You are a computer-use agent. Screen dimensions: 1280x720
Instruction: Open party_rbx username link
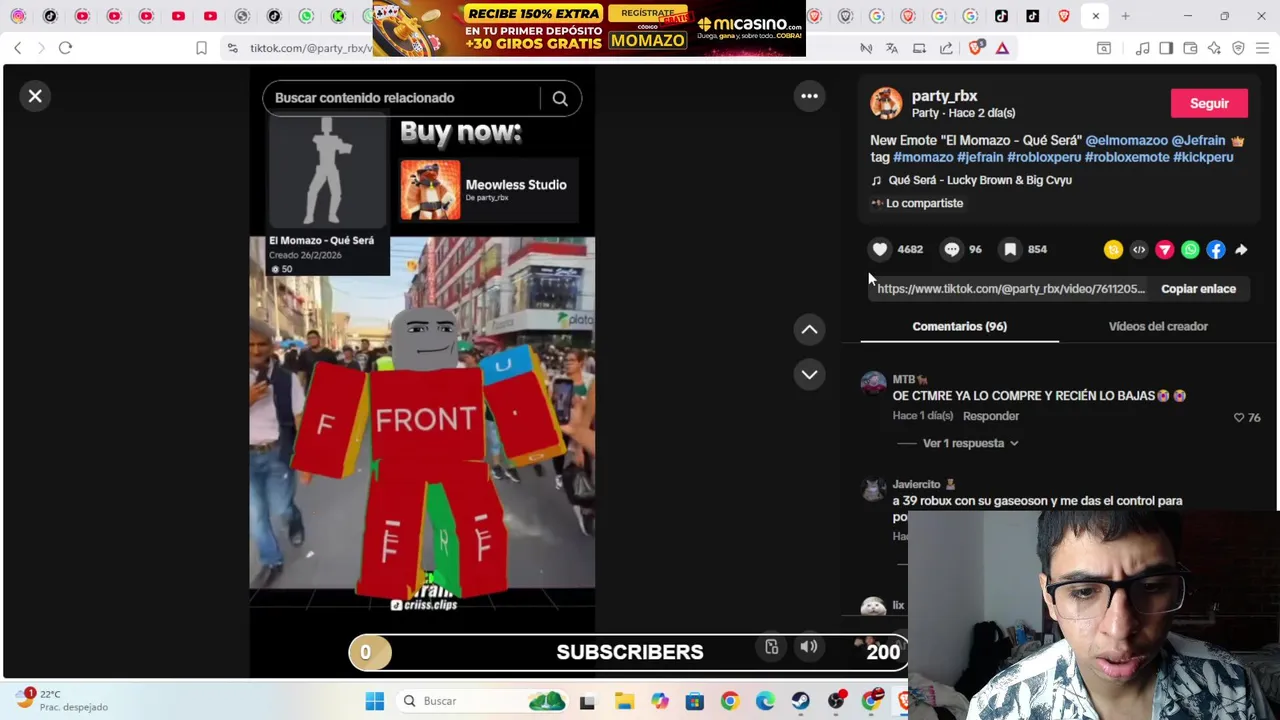[944, 96]
